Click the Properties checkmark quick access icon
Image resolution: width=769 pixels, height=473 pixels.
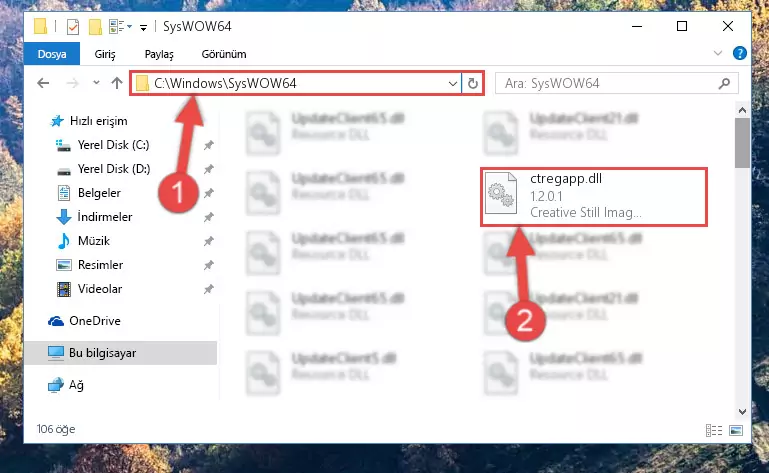pyautogui.click(x=73, y=26)
